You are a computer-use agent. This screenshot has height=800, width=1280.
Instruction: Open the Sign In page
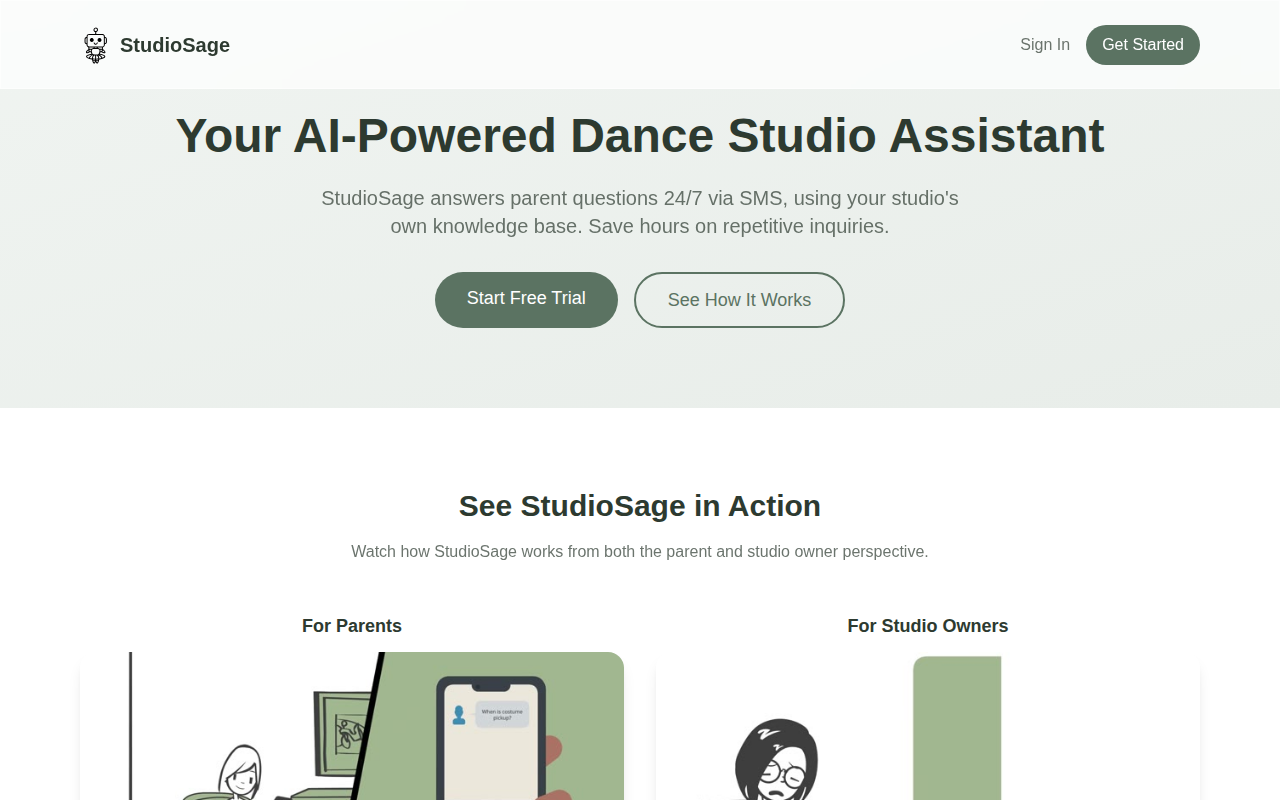[x=1045, y=44]
